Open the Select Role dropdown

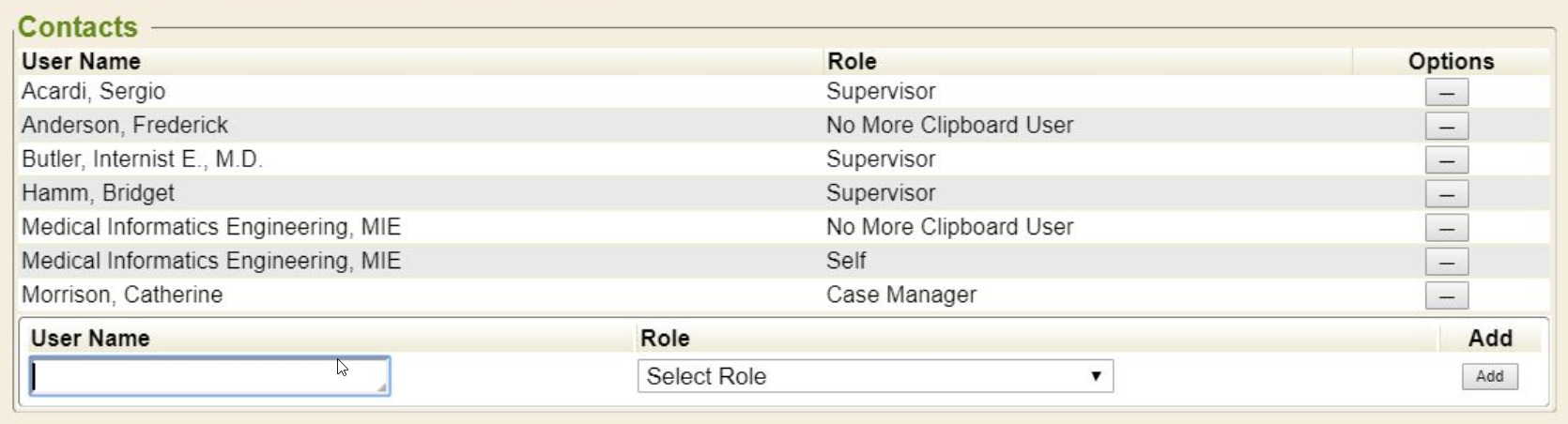(x=875, y=376)
